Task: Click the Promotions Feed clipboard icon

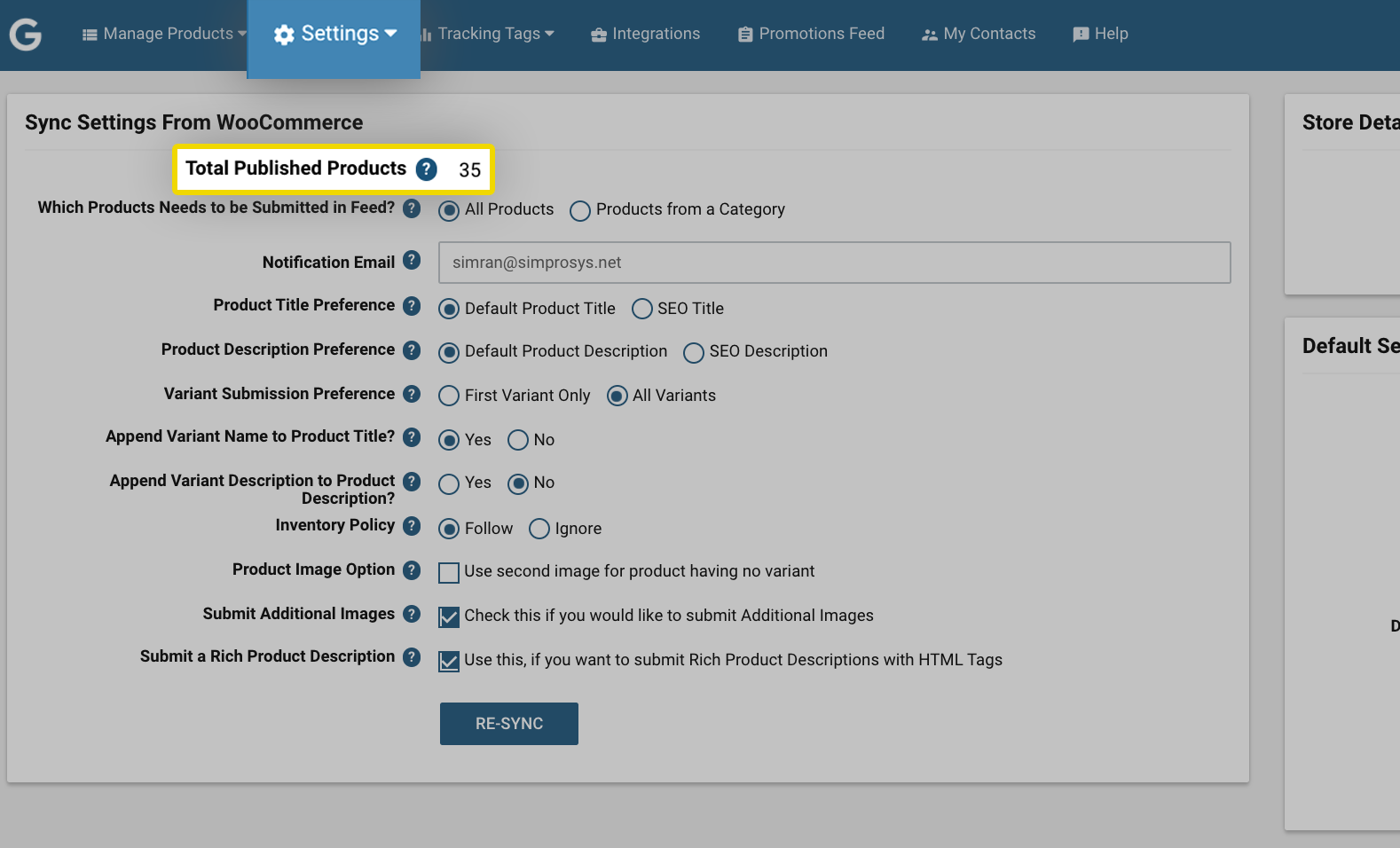Action: tap(745, 35)
